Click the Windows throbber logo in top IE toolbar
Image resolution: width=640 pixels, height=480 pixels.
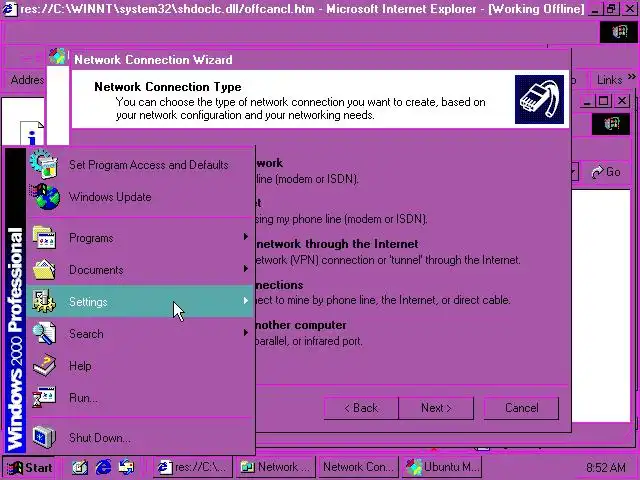(x=618, y=32)
